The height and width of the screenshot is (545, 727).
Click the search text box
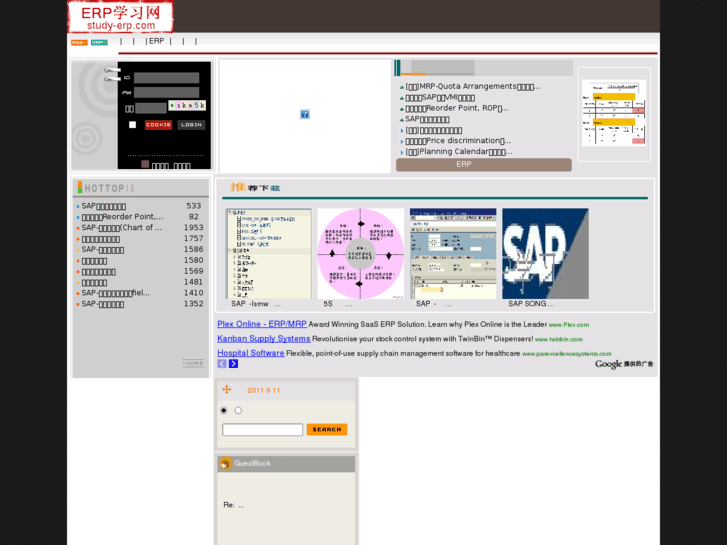pos(262,430)
